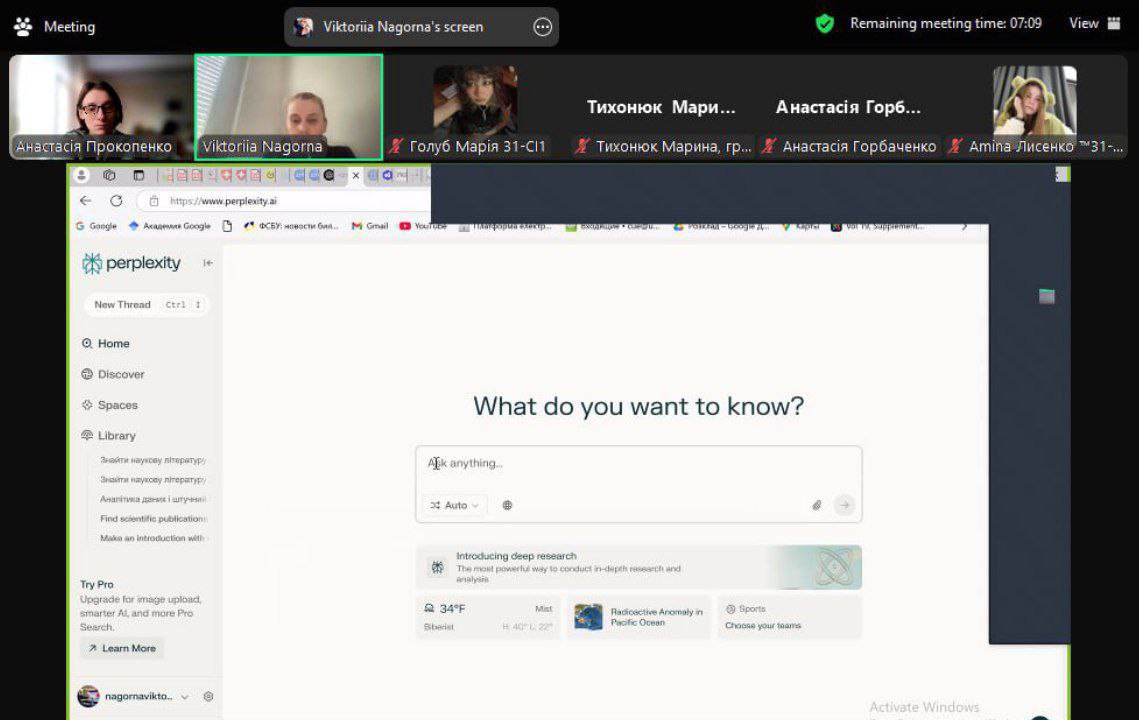Collapse the Perplexity sidebar
Screen dimensions: 1139x720
(x=208, y=263)
